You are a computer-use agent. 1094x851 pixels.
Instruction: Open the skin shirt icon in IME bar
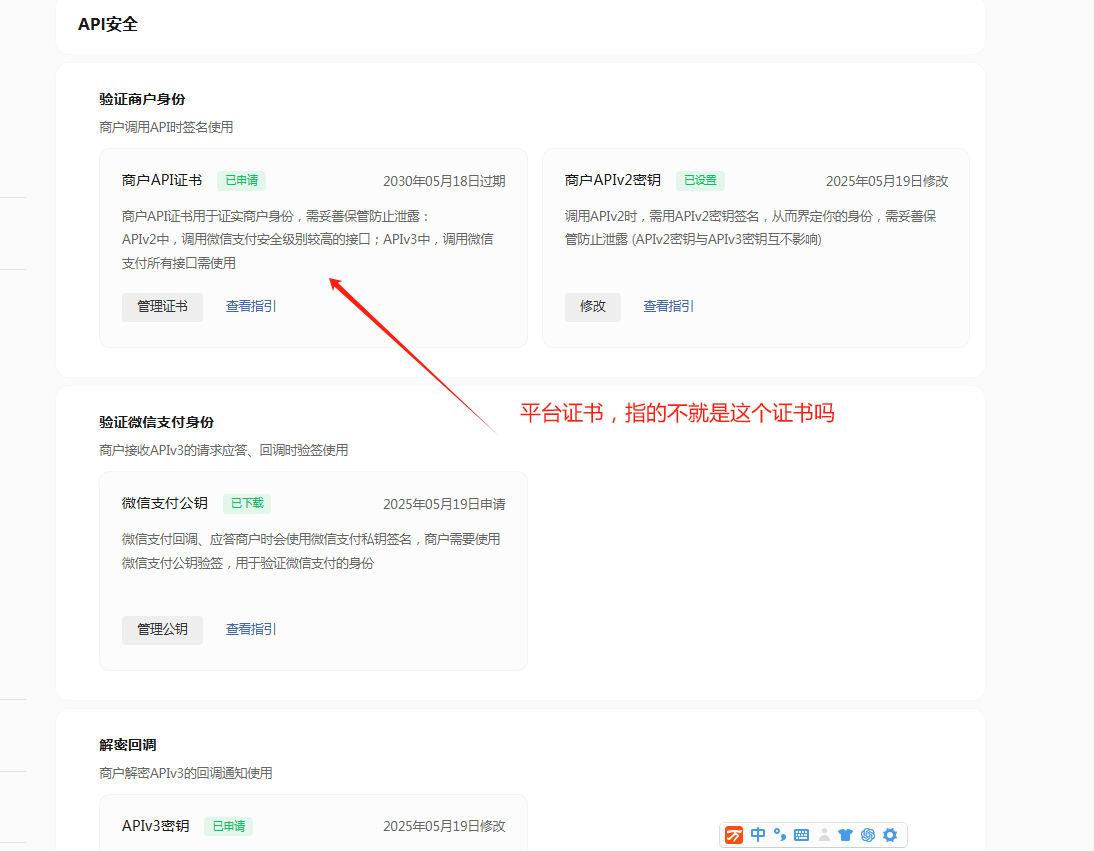(846, 835)
